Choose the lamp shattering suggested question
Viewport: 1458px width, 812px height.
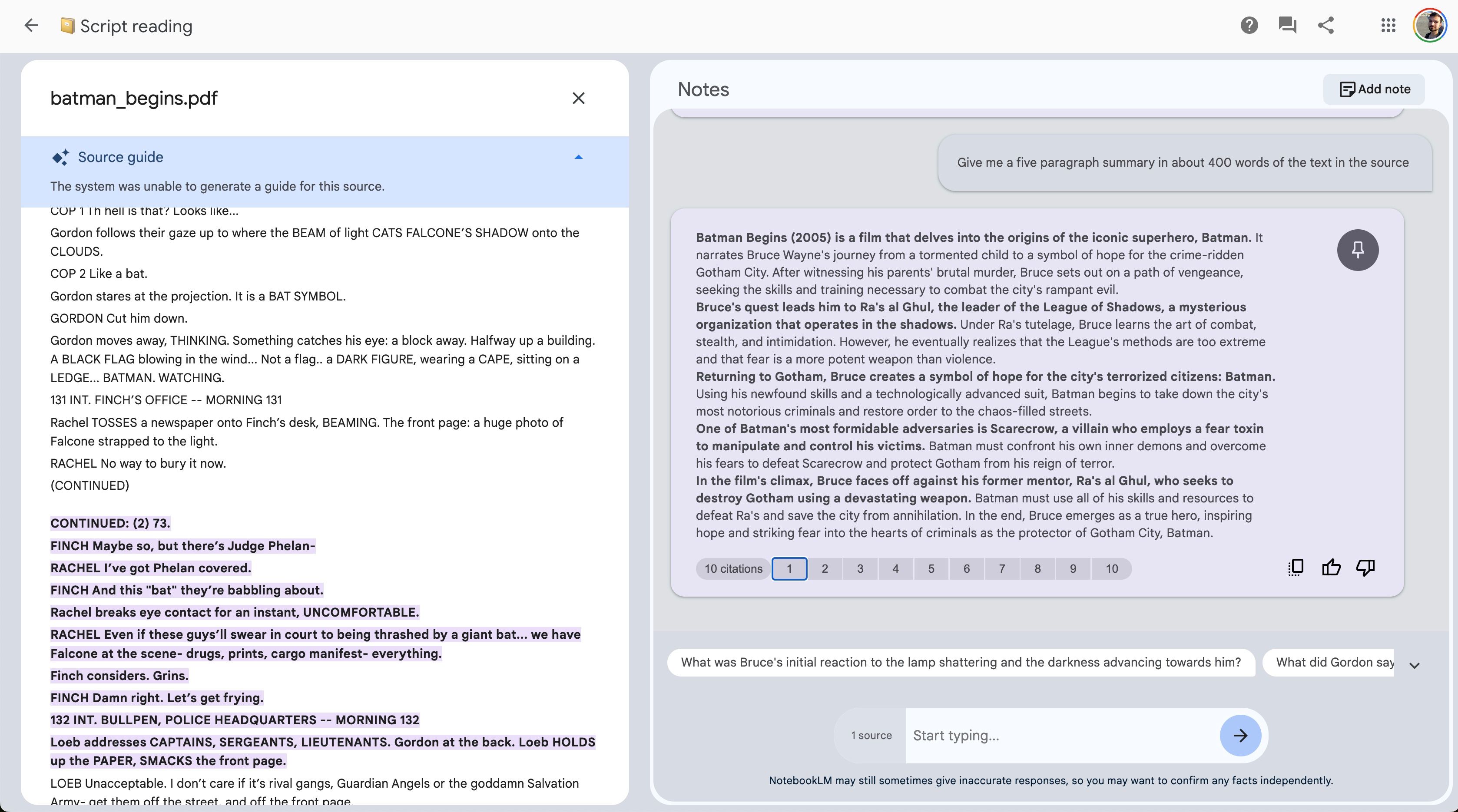[x=961, y=662]
